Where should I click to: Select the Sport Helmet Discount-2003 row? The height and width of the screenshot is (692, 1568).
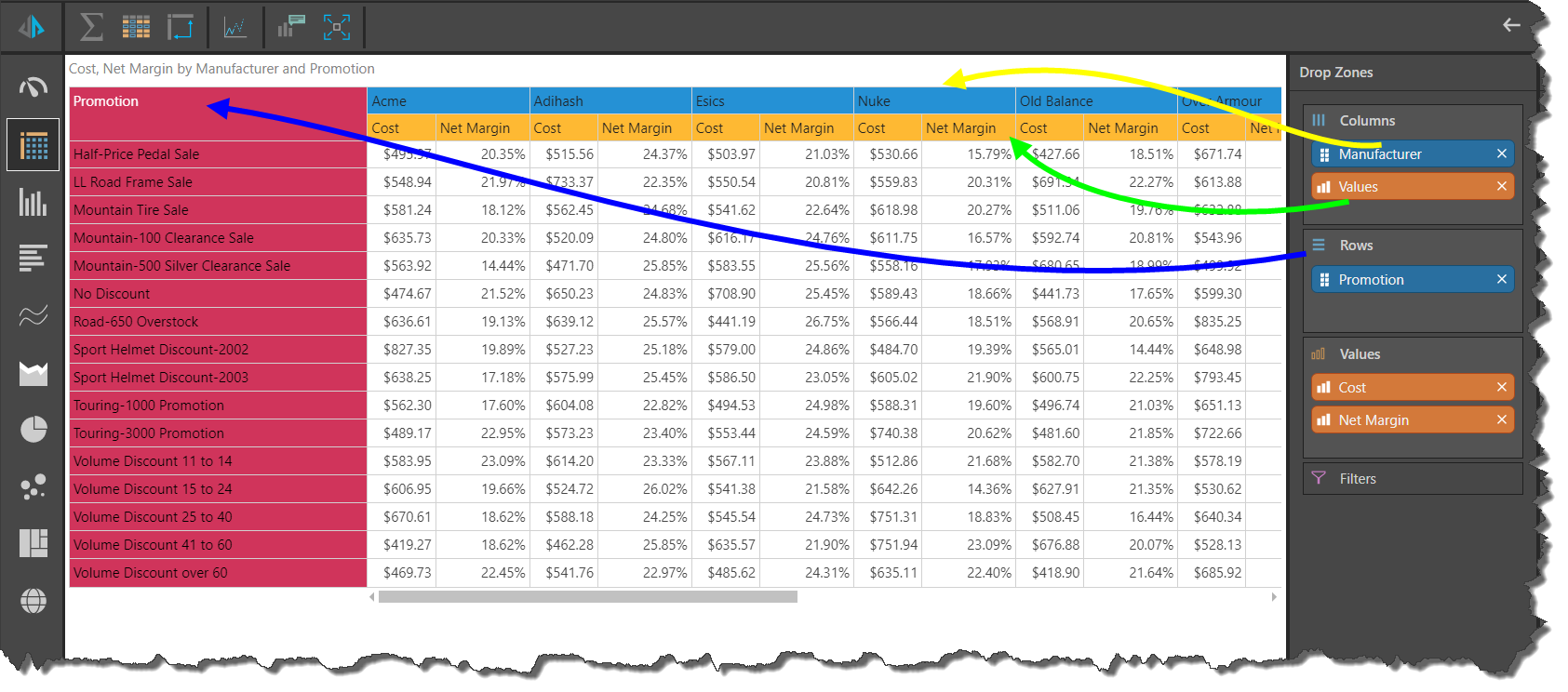[x=218, y=378]
